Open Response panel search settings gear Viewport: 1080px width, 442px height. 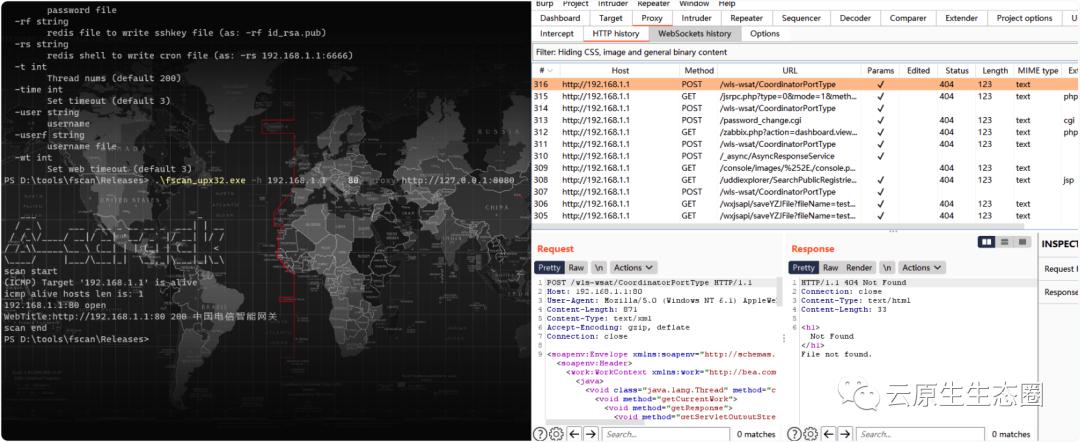tap(811, 434)
